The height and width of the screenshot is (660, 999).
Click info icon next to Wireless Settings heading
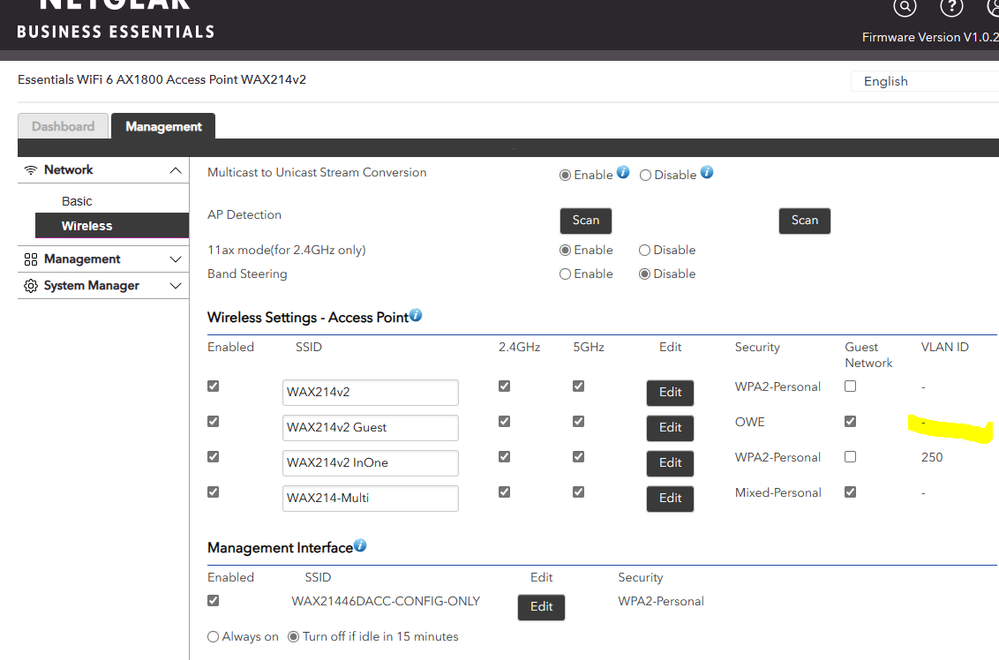(x=416, y=316)
